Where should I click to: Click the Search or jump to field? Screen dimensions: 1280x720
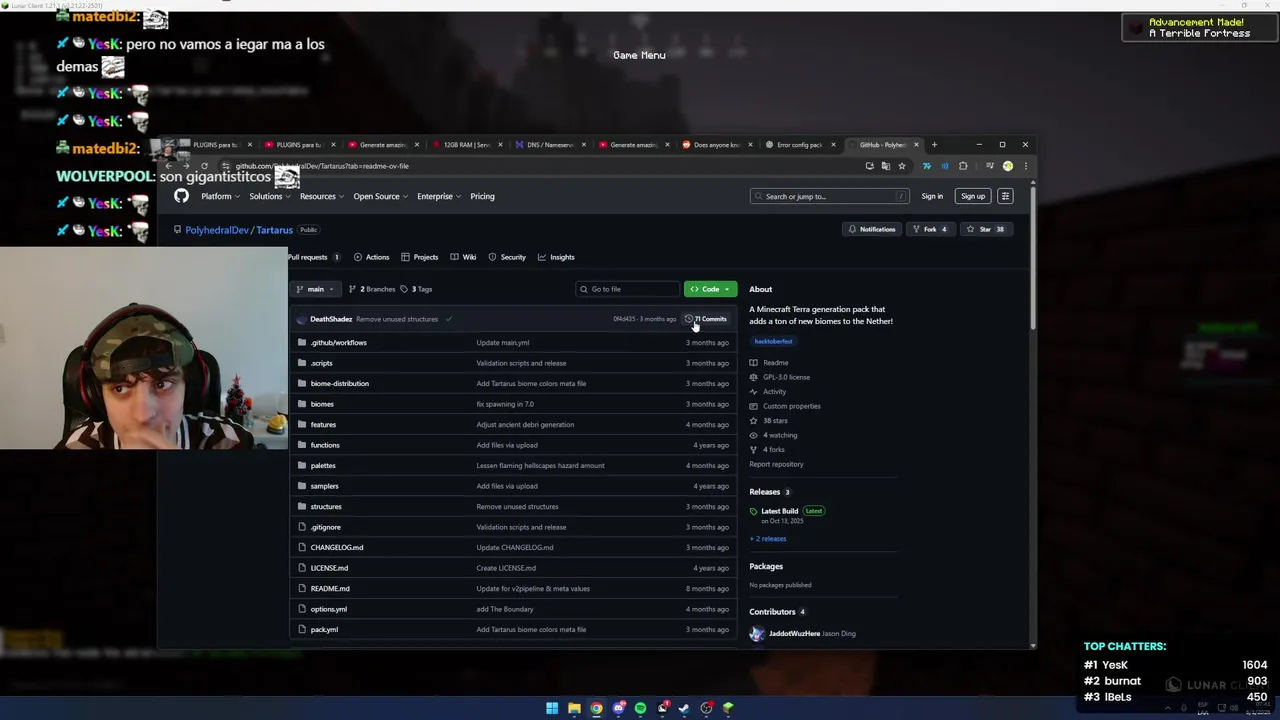(x=830, y=196)
